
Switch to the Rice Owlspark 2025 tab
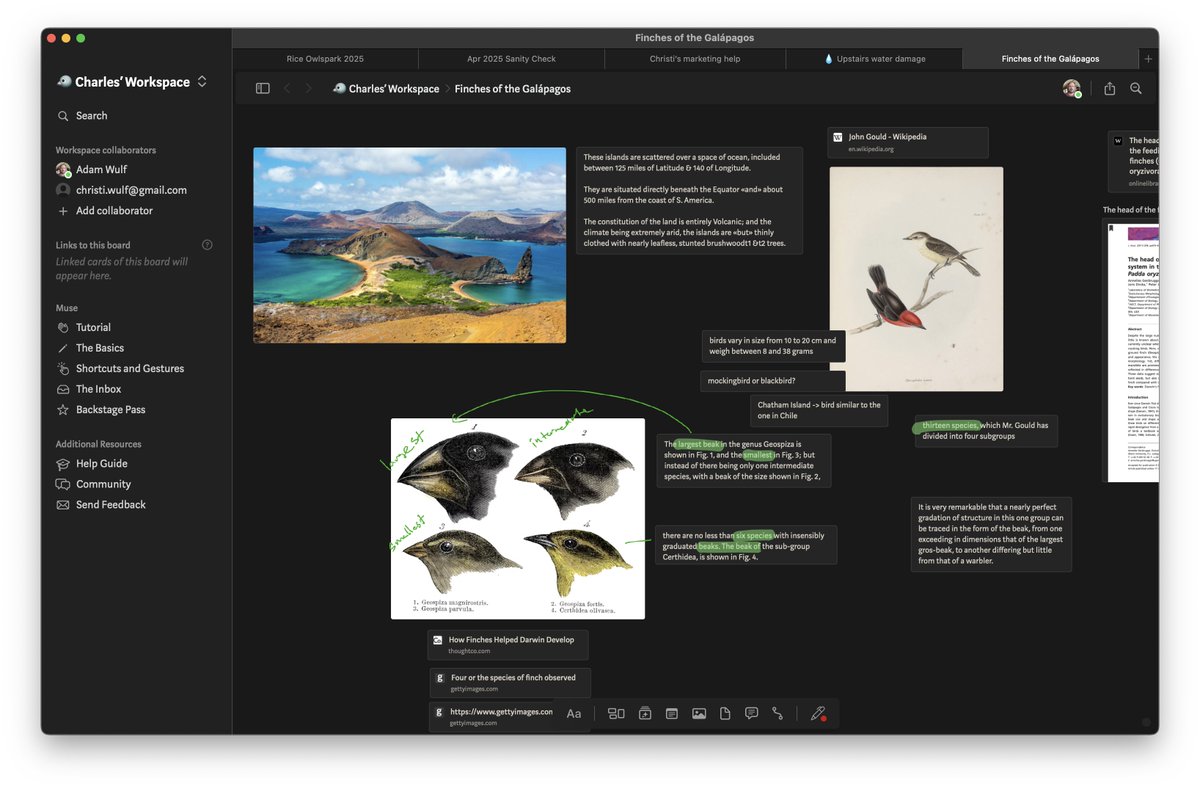pyautogui.click(x=325, y=59)
